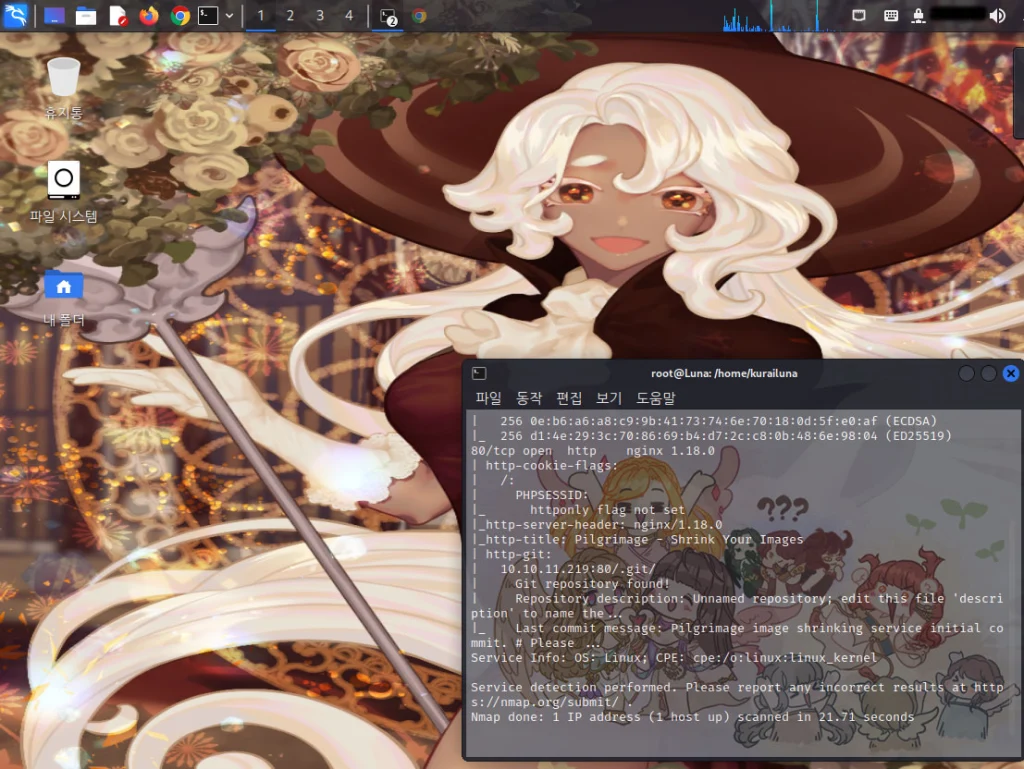1024x769 pixels.
Task: Open the keyboard layout tray icon
Action: click(x=891, y=16)
